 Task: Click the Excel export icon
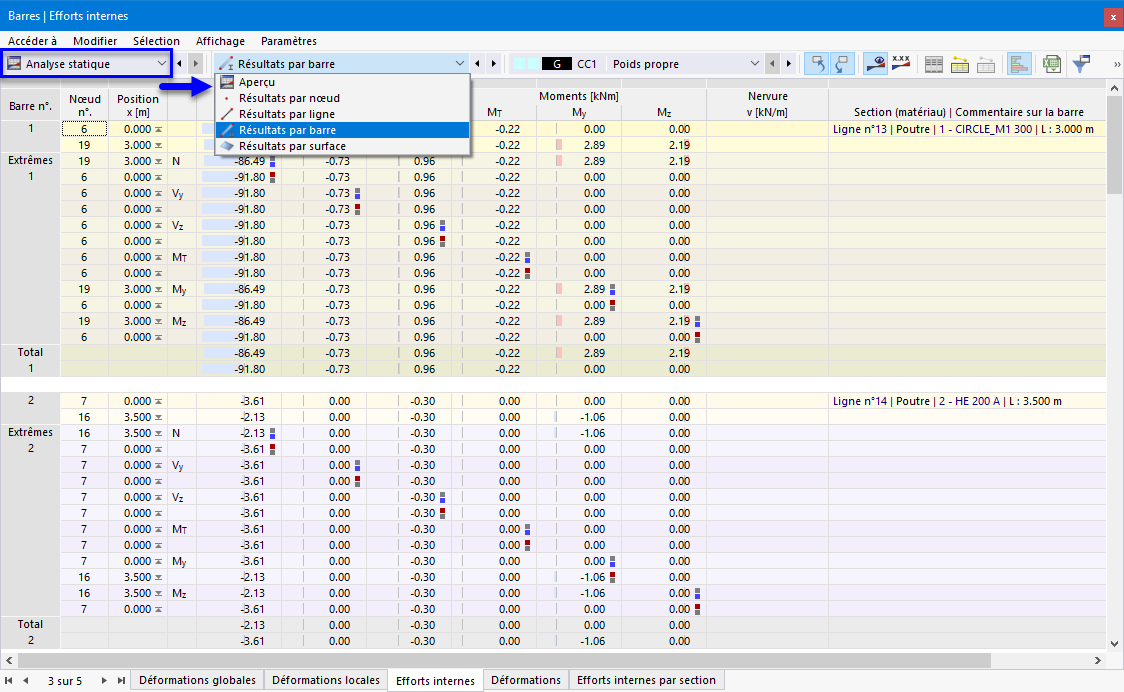pyautogui.click(x=1051, y=64)
